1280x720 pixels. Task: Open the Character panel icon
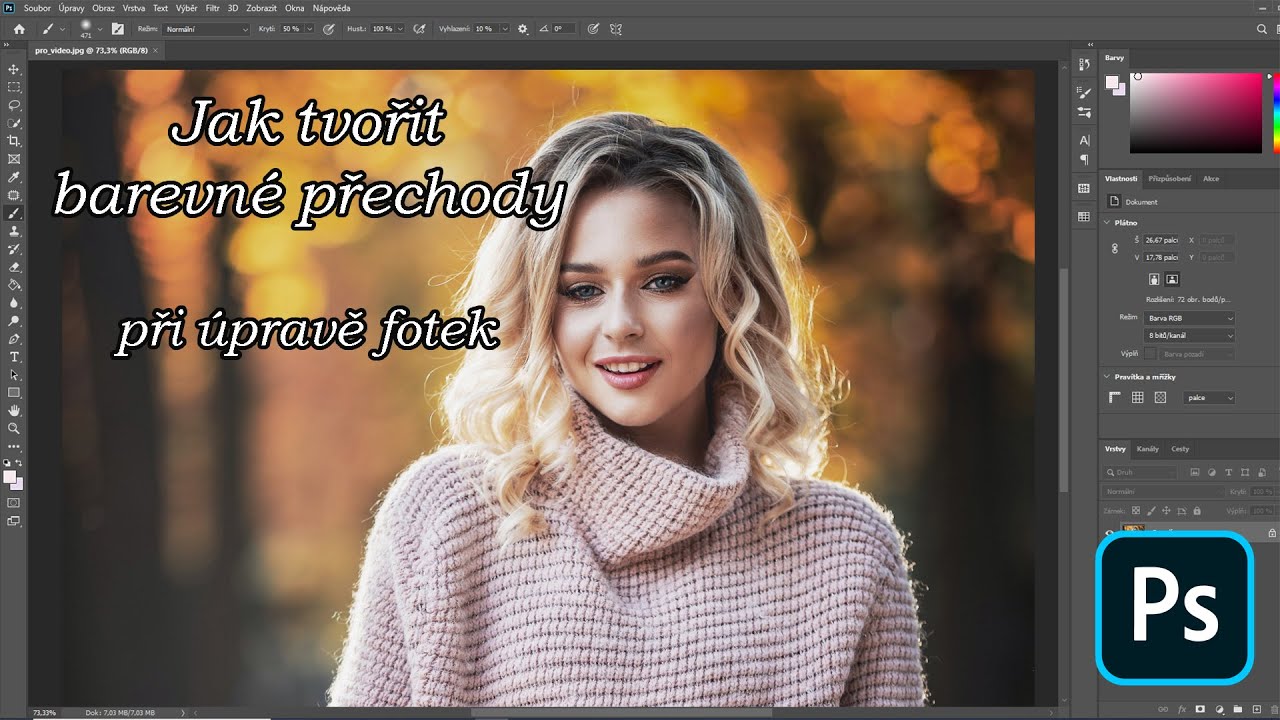[x=1084, y=141]
